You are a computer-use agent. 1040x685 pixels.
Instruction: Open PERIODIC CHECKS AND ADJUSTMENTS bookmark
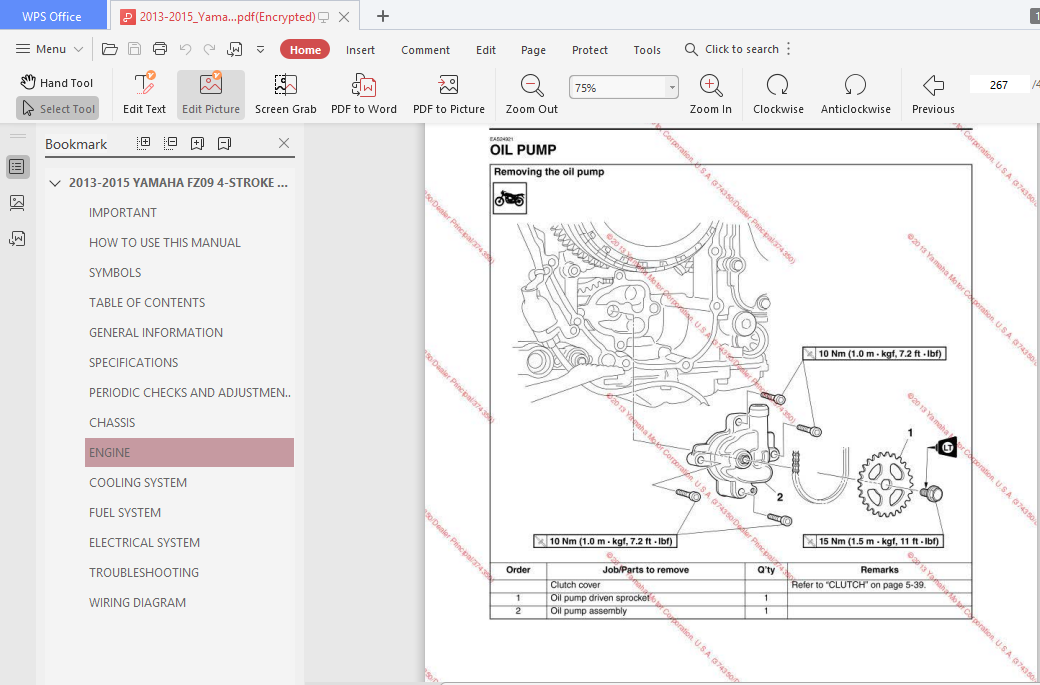[190, 393]
